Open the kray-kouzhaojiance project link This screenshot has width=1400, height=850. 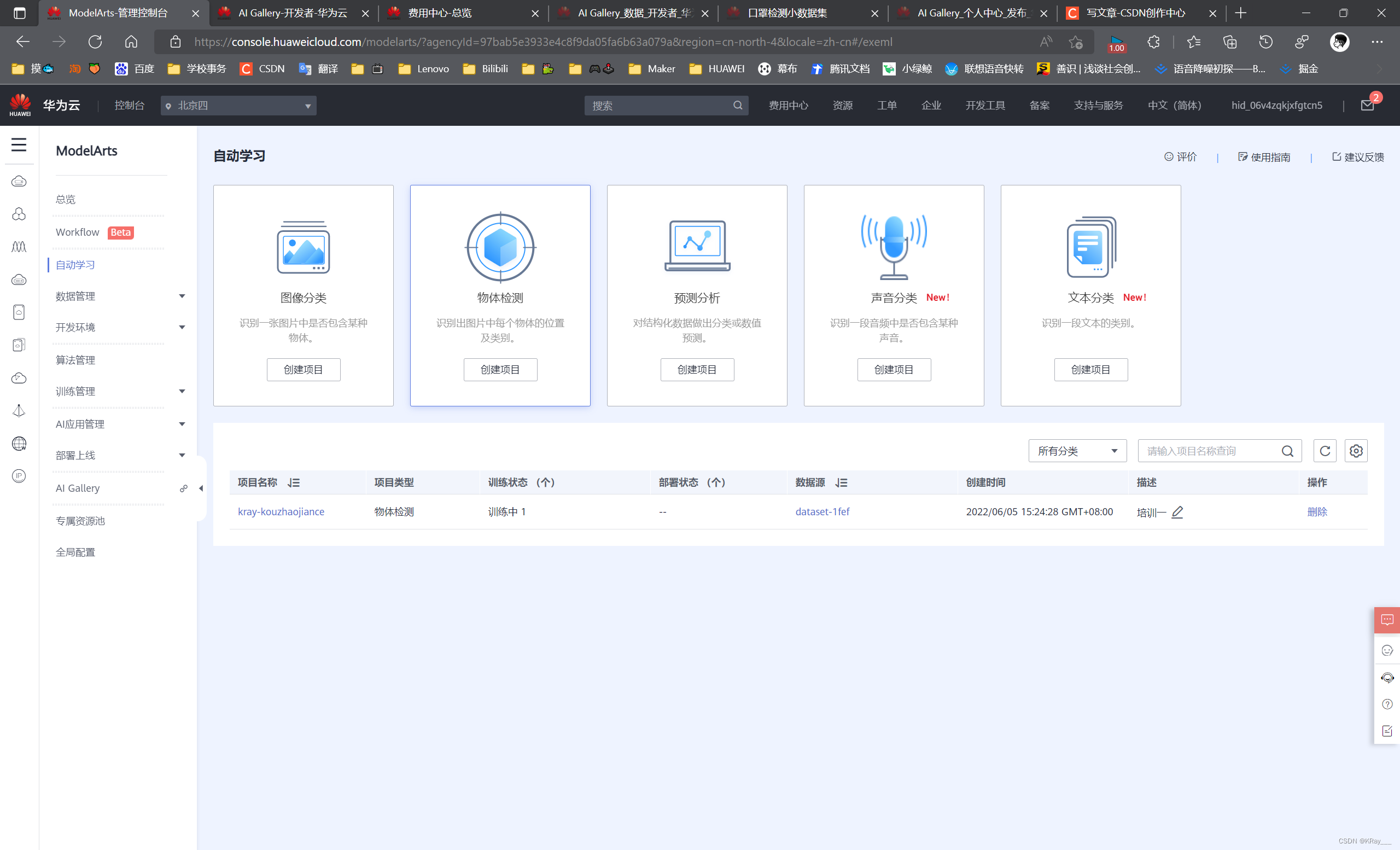click(281, 511)
